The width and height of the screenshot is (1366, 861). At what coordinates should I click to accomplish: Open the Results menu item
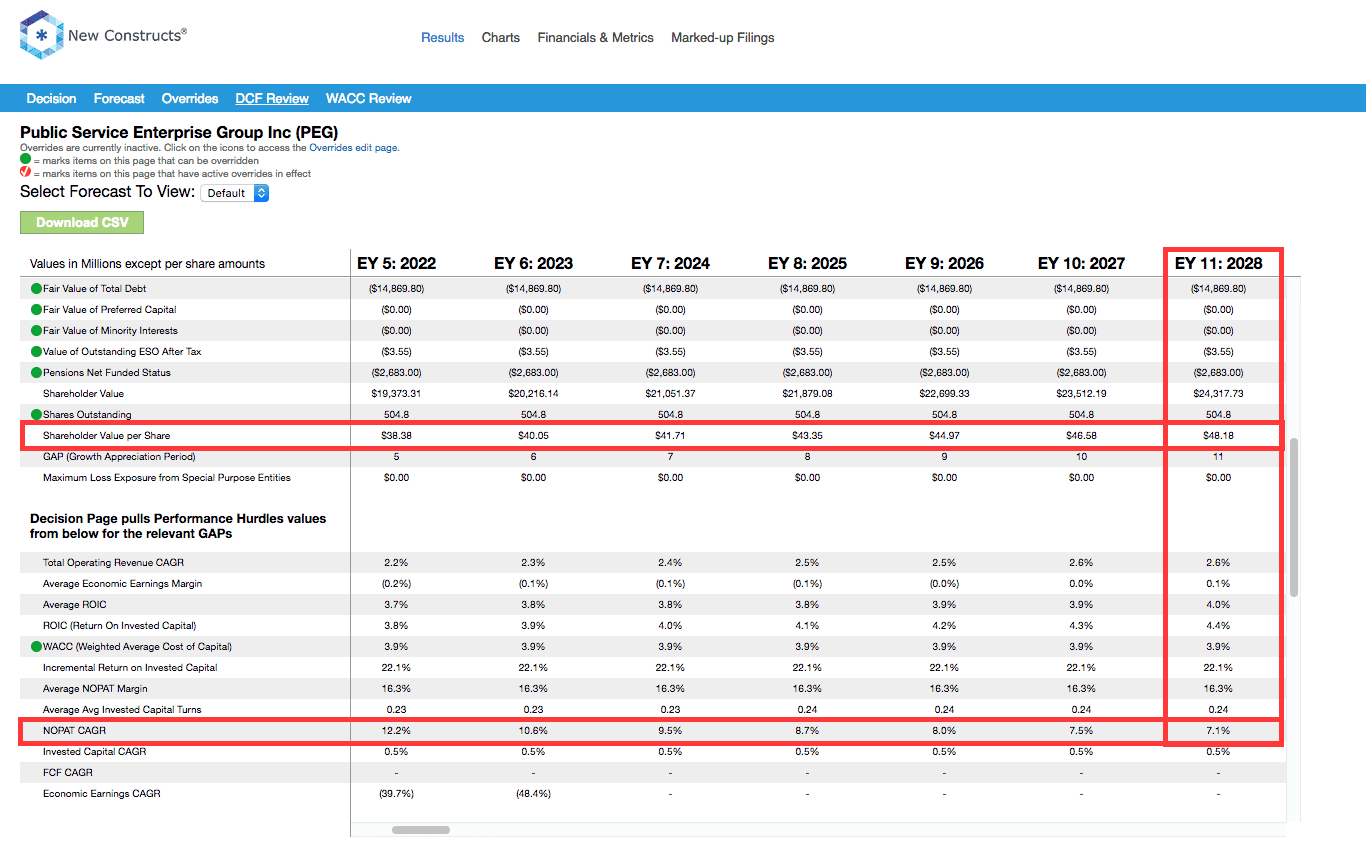pos(443,38)
